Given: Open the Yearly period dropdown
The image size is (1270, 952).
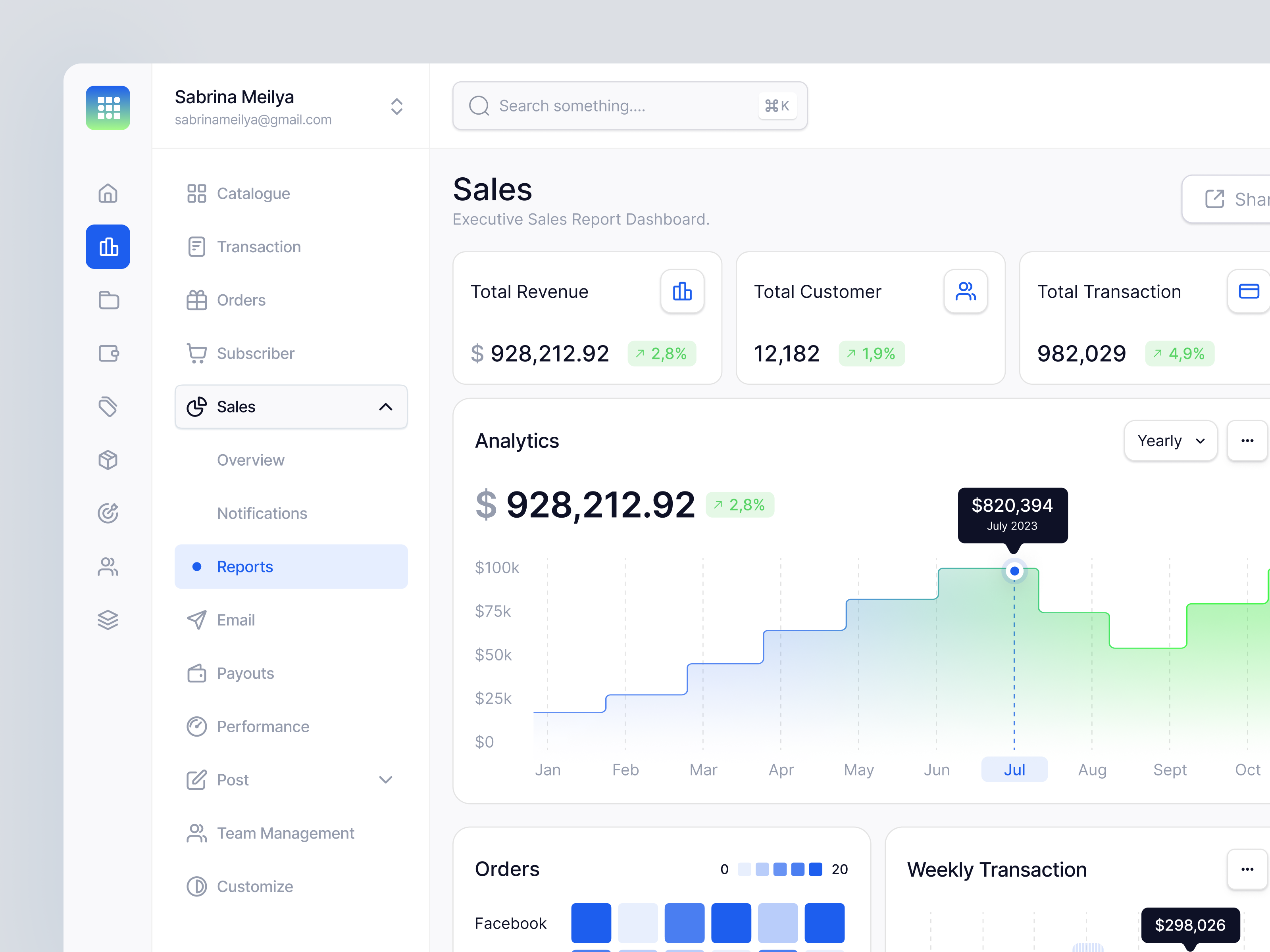Looking at the screenshot, I should point(1170,441).
